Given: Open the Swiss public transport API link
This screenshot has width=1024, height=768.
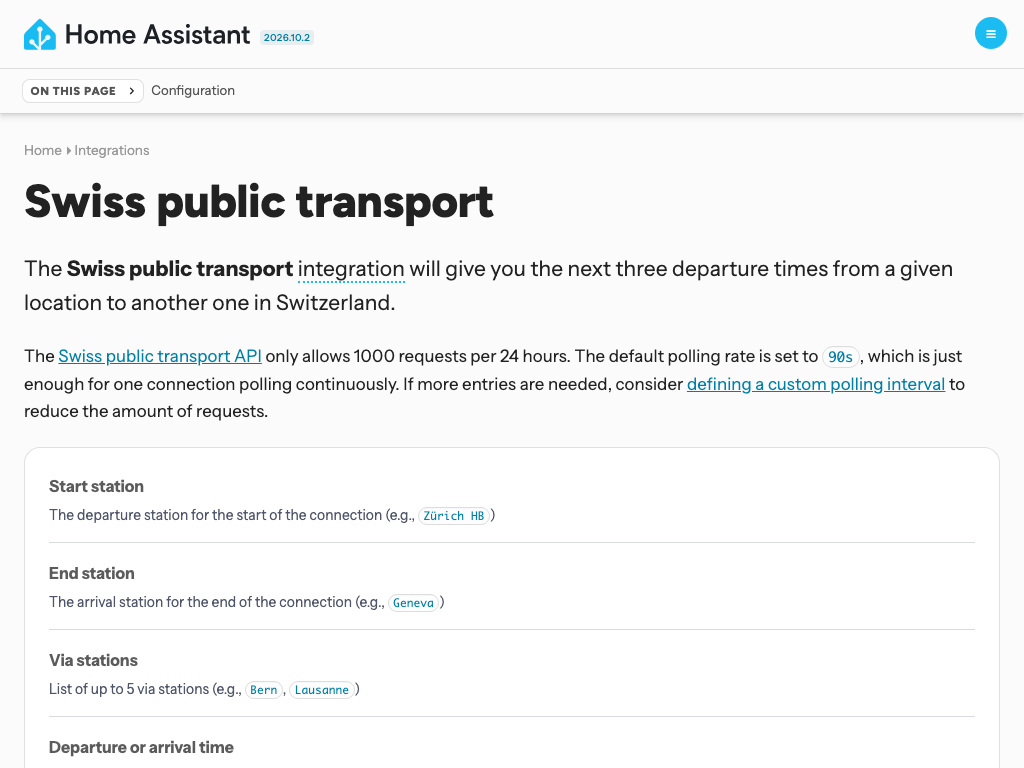Looking at the screenshot, I should (x=160, y=356).
